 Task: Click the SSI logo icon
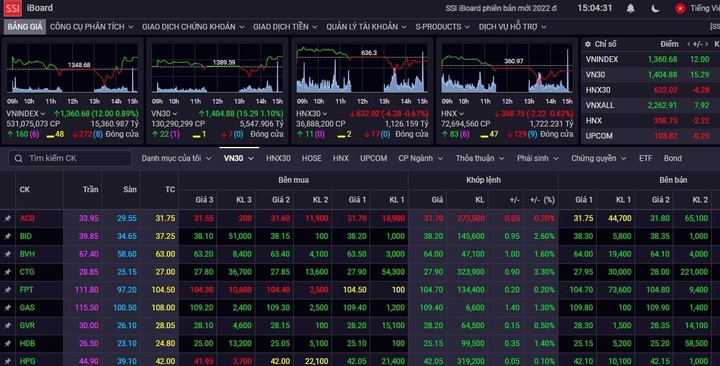pos(12,8)
